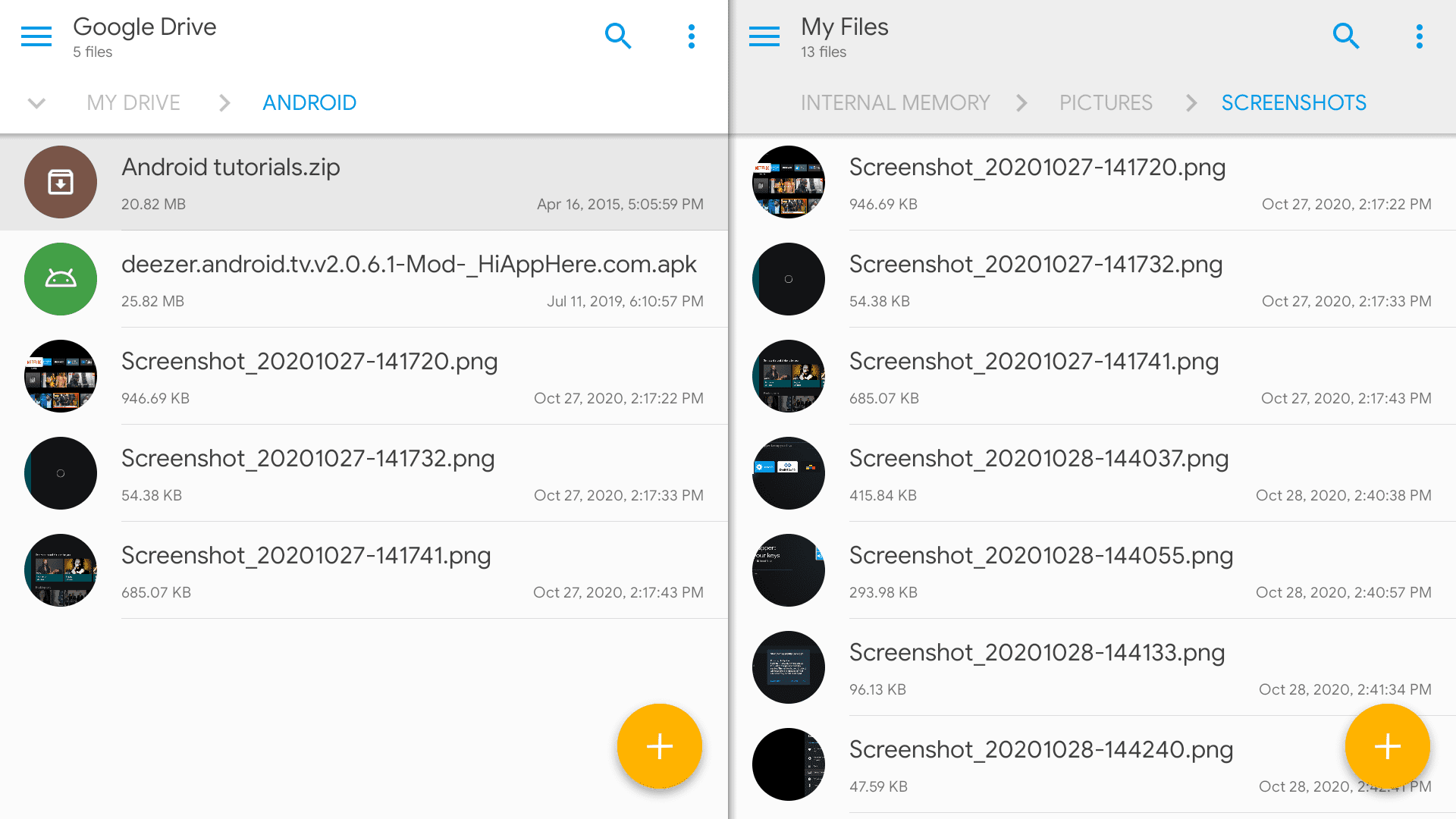Open Screenshot_20201027-141741.png in Google Drive pane
Image resolution: width=1456 pixels, height=819 pixels.
(x=364, y=570)
